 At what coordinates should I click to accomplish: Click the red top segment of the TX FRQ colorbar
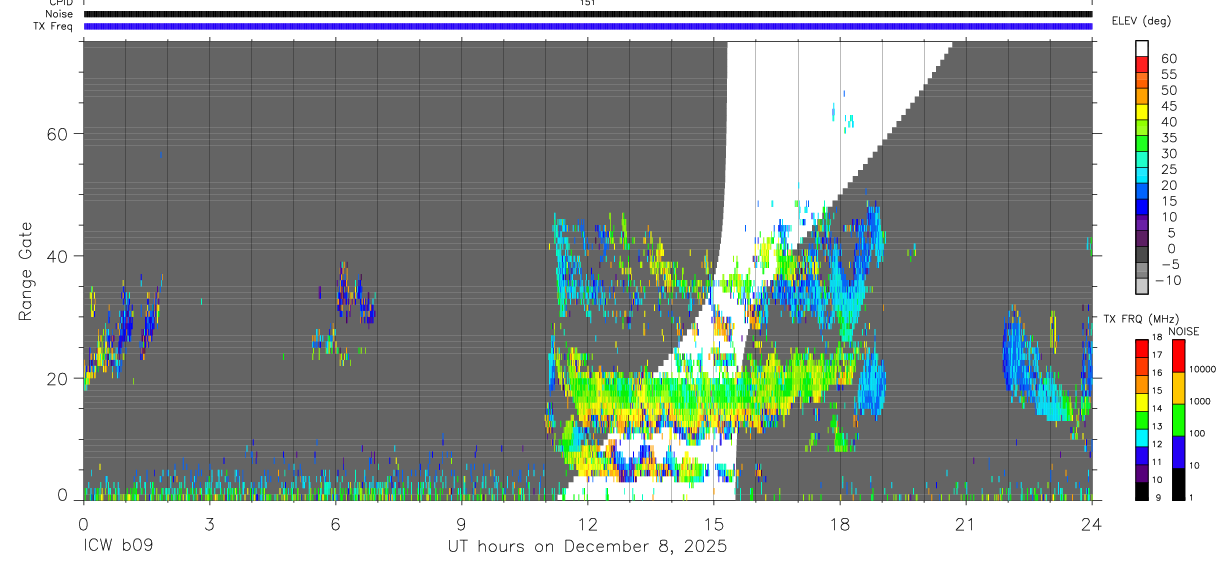coord(1142,347)
